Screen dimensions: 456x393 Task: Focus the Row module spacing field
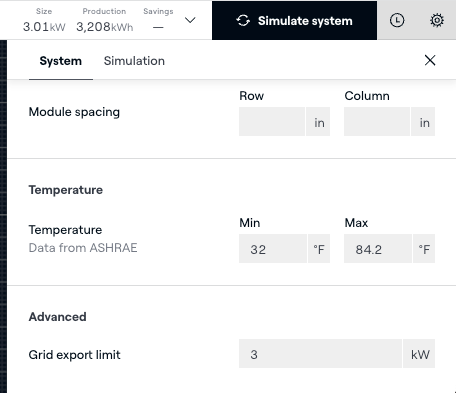click(272, 122)
